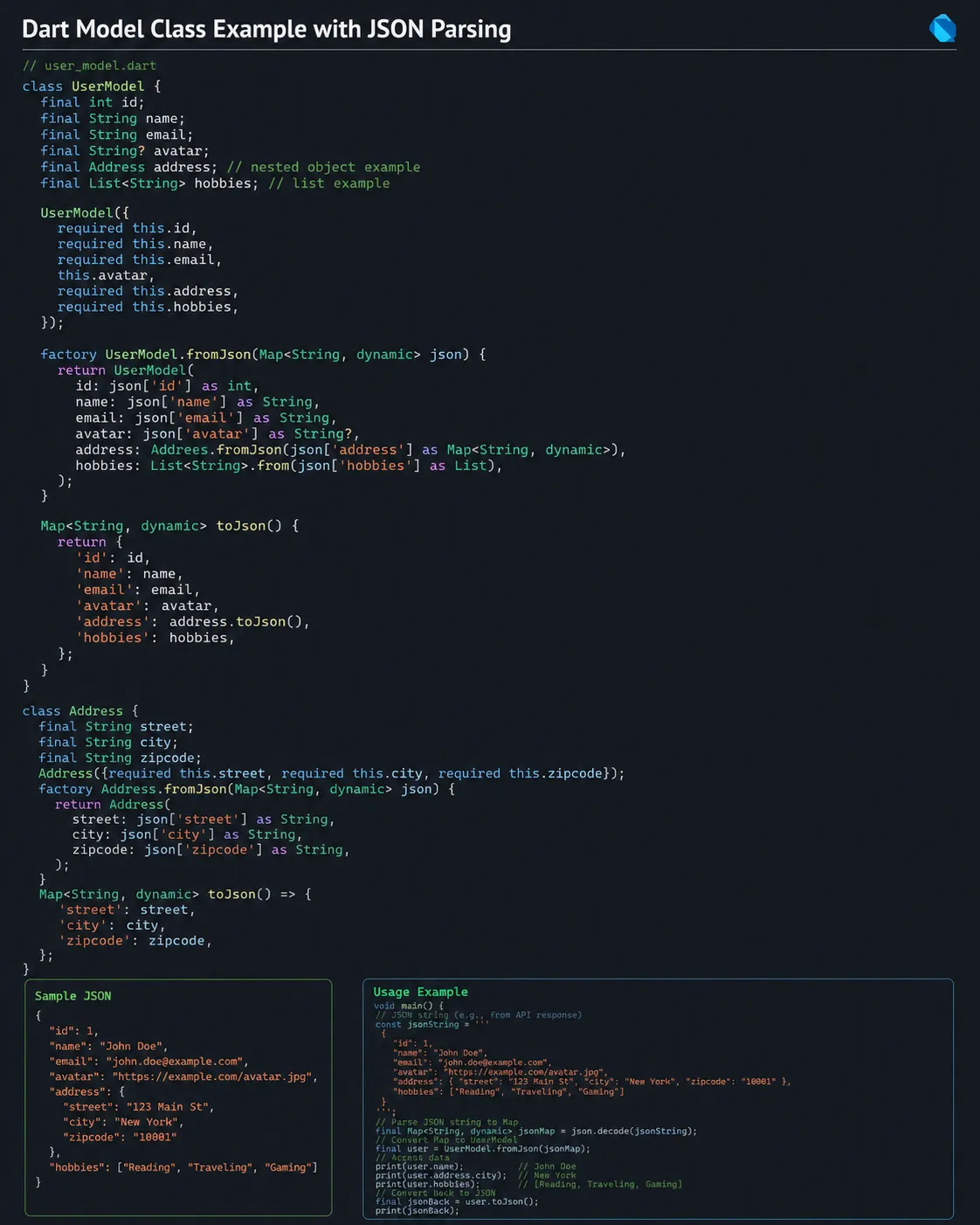Image resolution: width=980 pixels, height=1225 pixels.
Task: Select the line "email: json['email'] as String,"
Action: click(206, 418)
